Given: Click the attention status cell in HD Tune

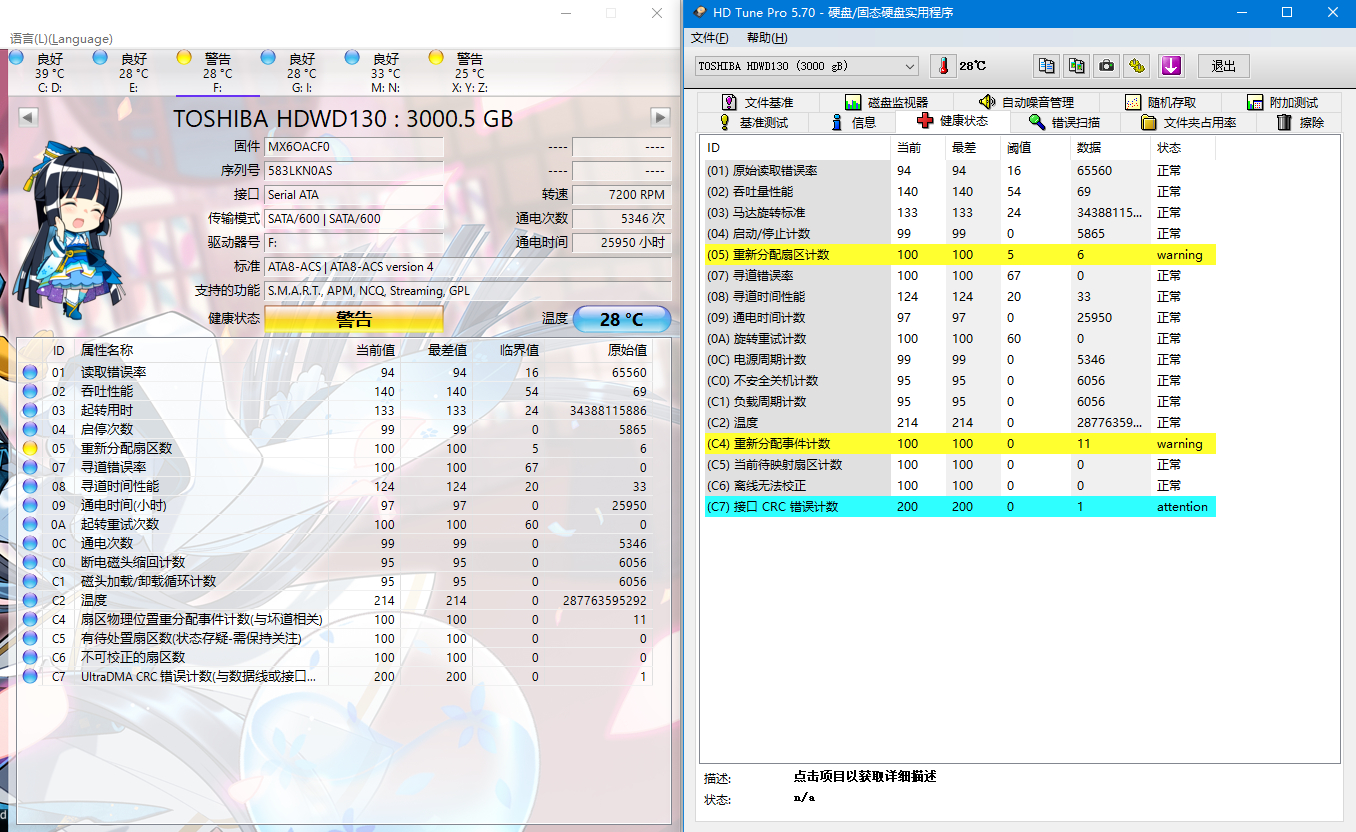Looking at the screenshot, I should pos(1182,507).
